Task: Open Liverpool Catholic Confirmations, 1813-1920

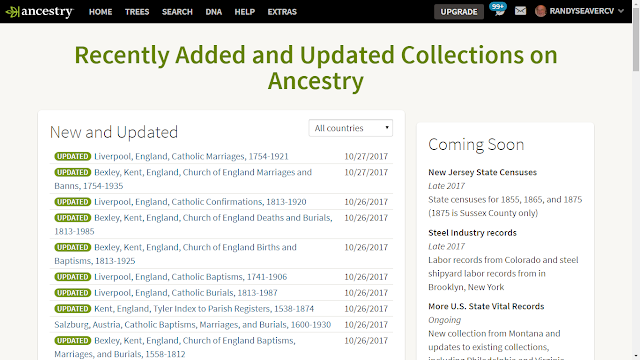Action: point(200,202)
